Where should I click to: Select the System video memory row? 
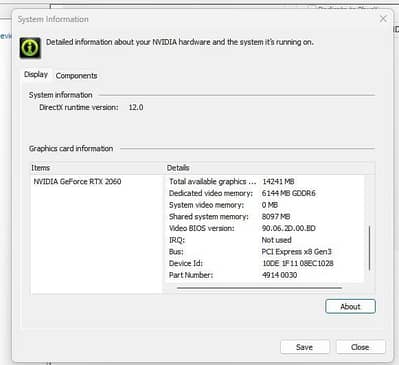point(265,205)
